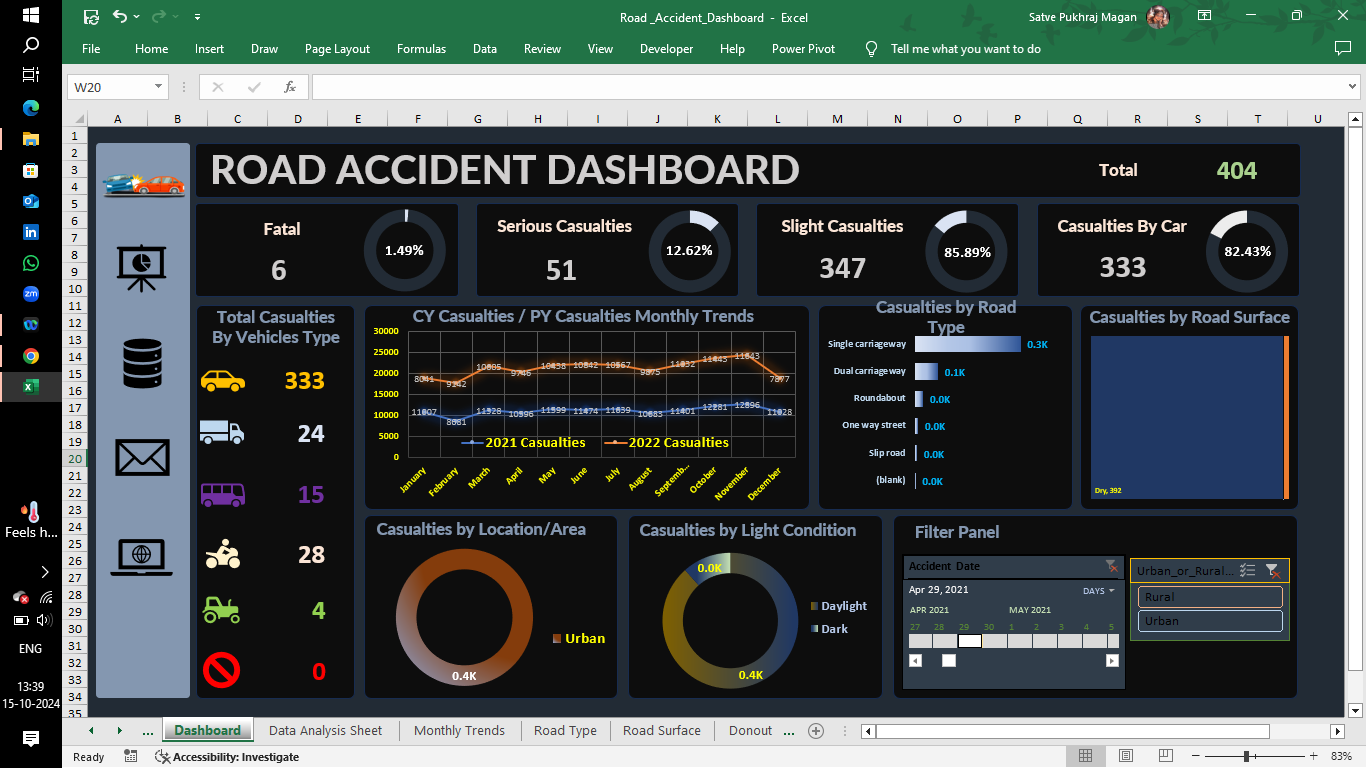1366x768 pixels.
Task: Select Urban in the Urban_or_Rural slicer
Action: point(1209,620)
